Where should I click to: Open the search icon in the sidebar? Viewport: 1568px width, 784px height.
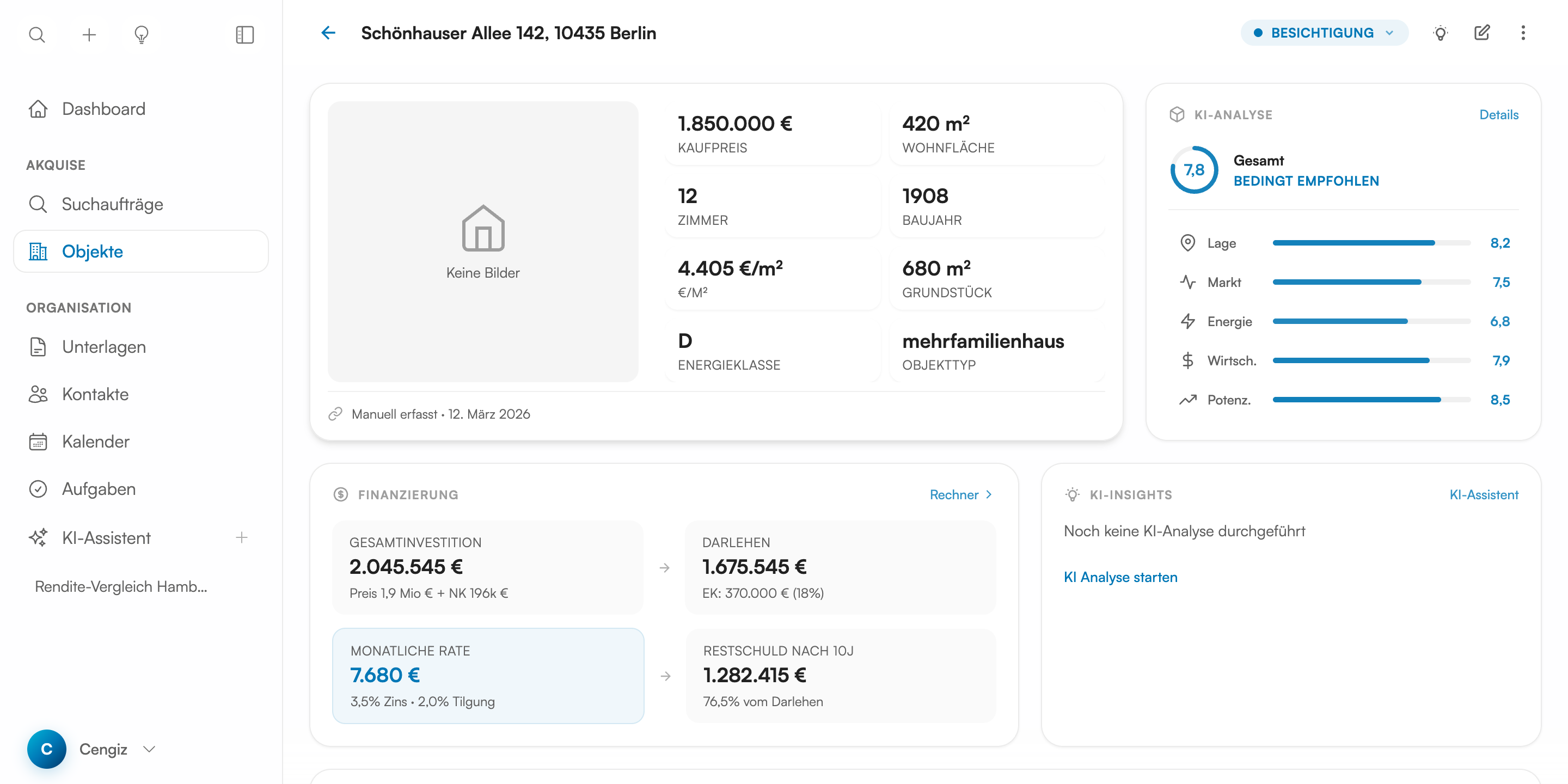click(x=36, y=35)
